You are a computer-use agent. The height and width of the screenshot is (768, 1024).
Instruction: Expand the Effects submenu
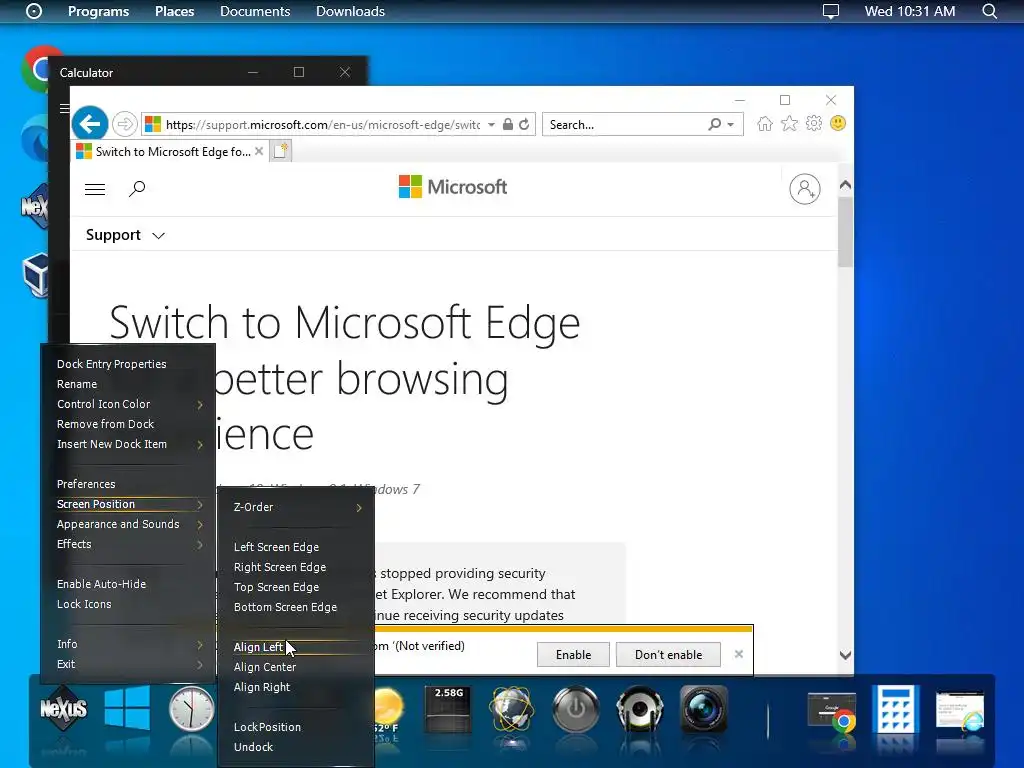pyautogui.click(x=129, y=544)
